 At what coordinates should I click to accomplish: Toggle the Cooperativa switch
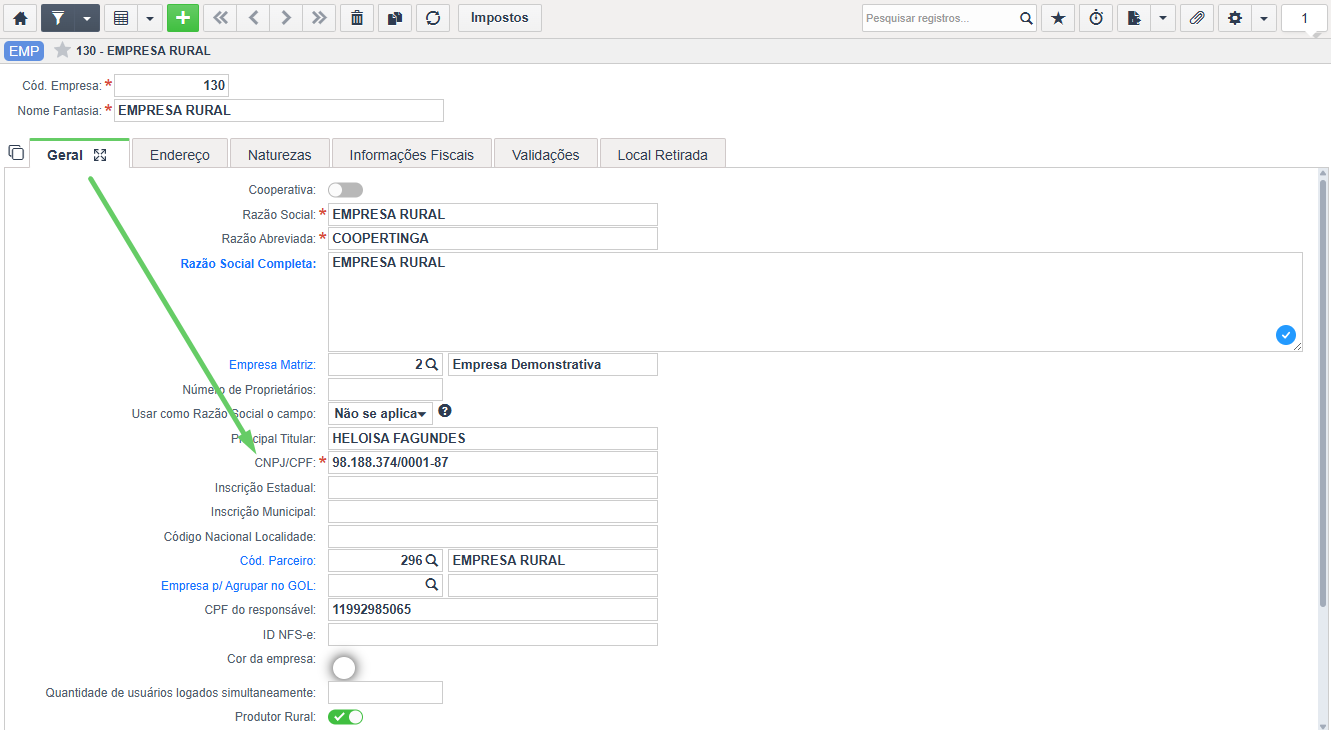345,190
